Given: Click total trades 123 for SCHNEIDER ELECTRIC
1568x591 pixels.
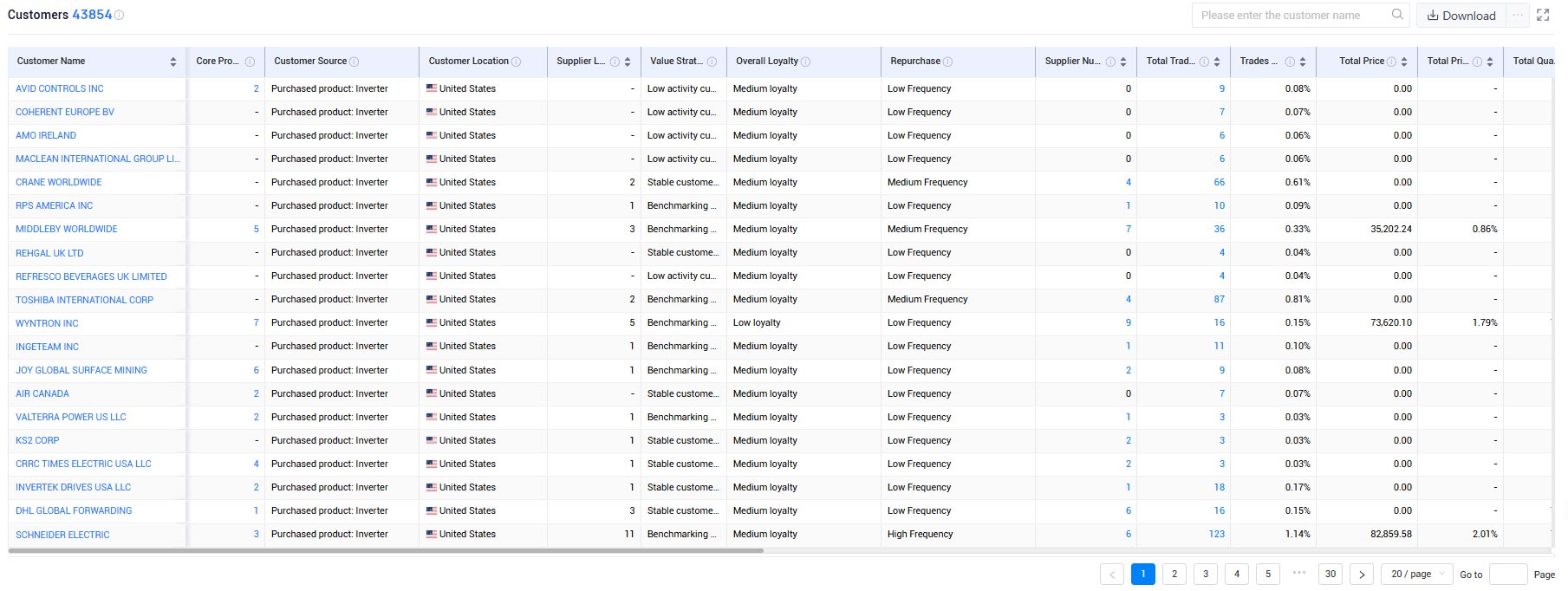Looking at the screenshot, I should [x=1217, y=534].
